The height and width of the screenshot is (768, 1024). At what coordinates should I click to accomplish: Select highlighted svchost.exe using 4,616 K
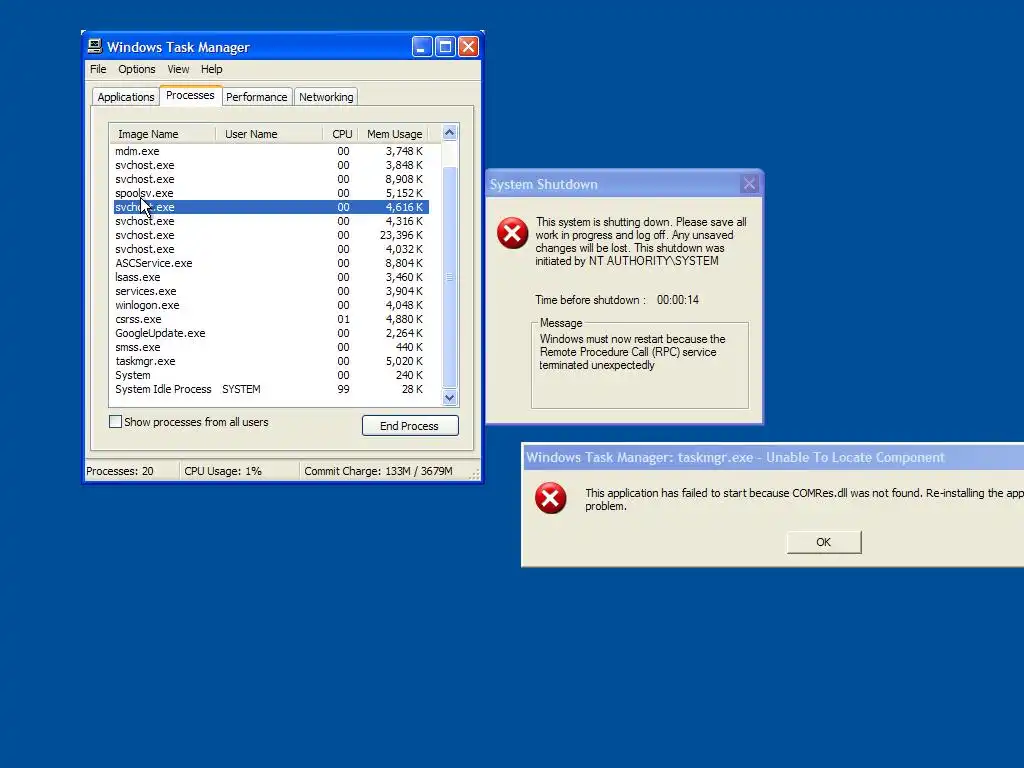tap(271, 207)
